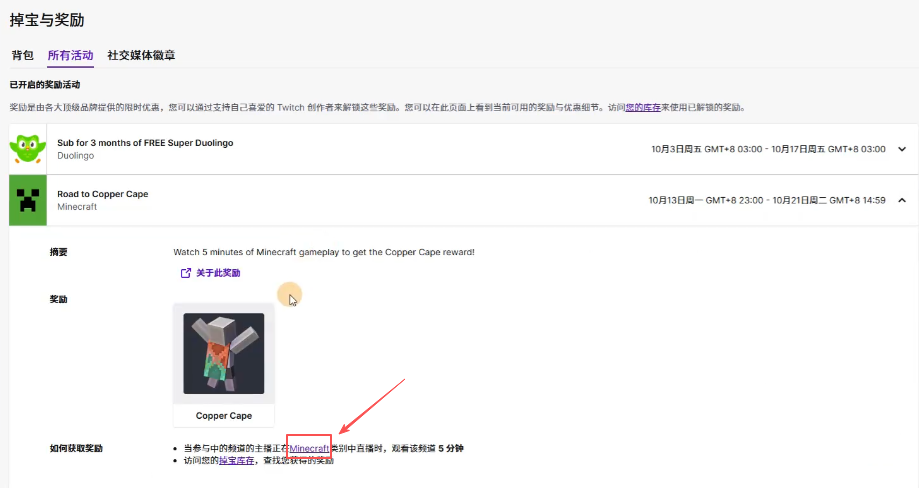Image resolution: width=919 pixels, height=488 pixels.
Task: Open the Copper Cape reward image
Action: coord(224,354)
